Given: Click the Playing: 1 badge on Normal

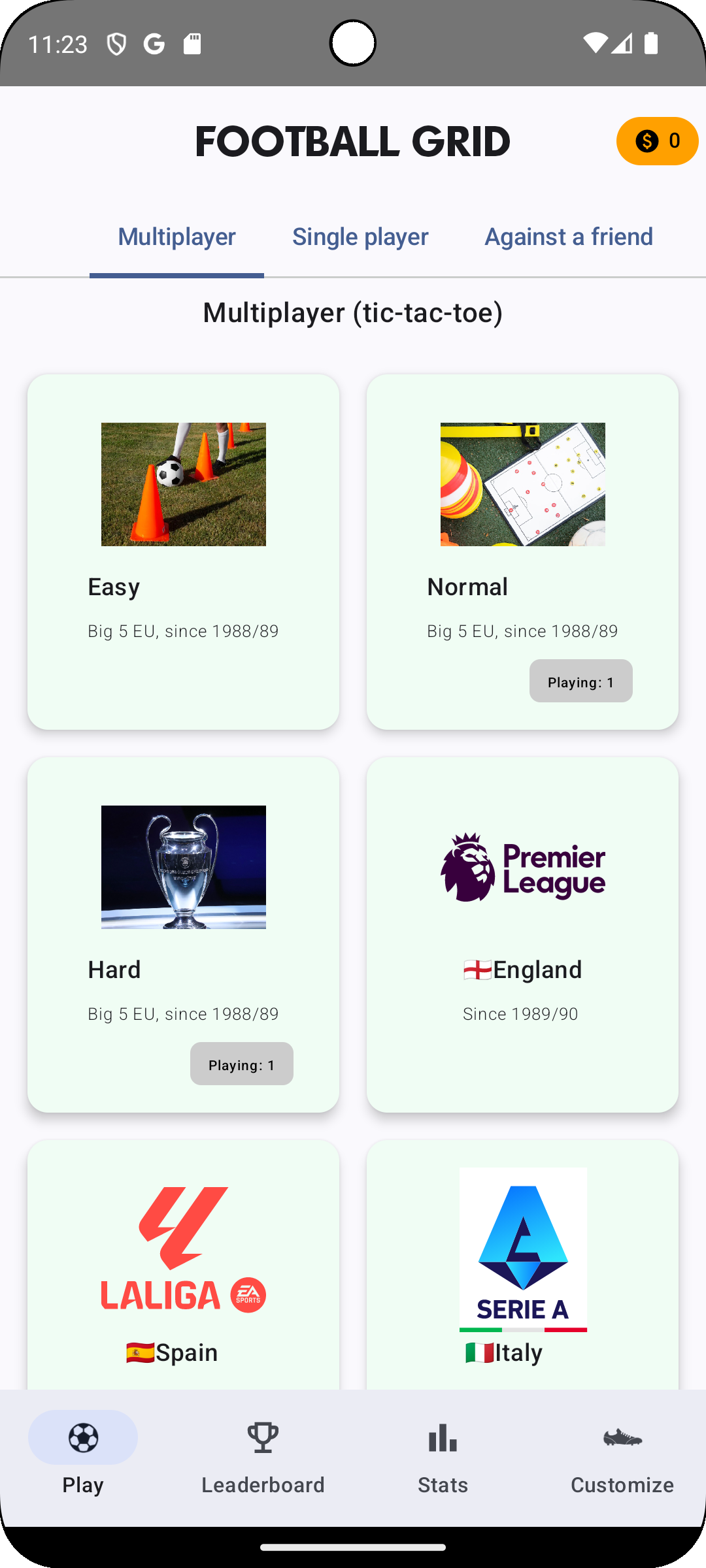Looking at the screenshot, I should click(580, 681).
